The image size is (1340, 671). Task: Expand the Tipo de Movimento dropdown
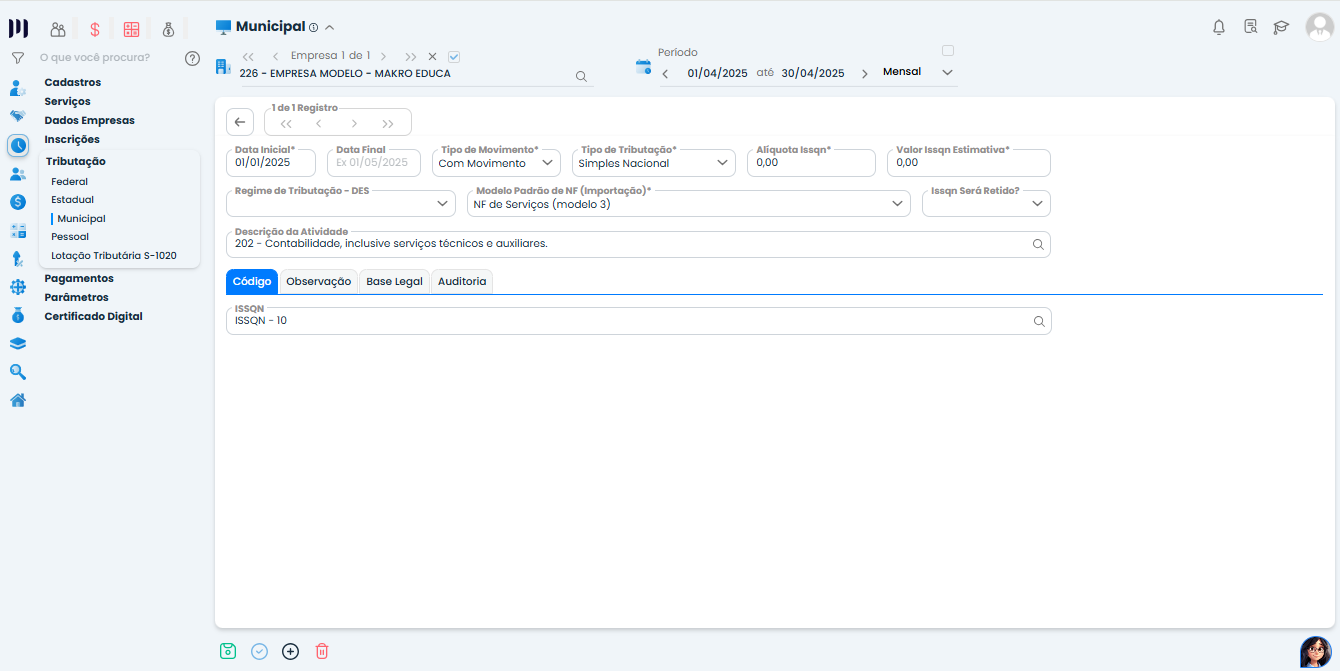[548, 163]
